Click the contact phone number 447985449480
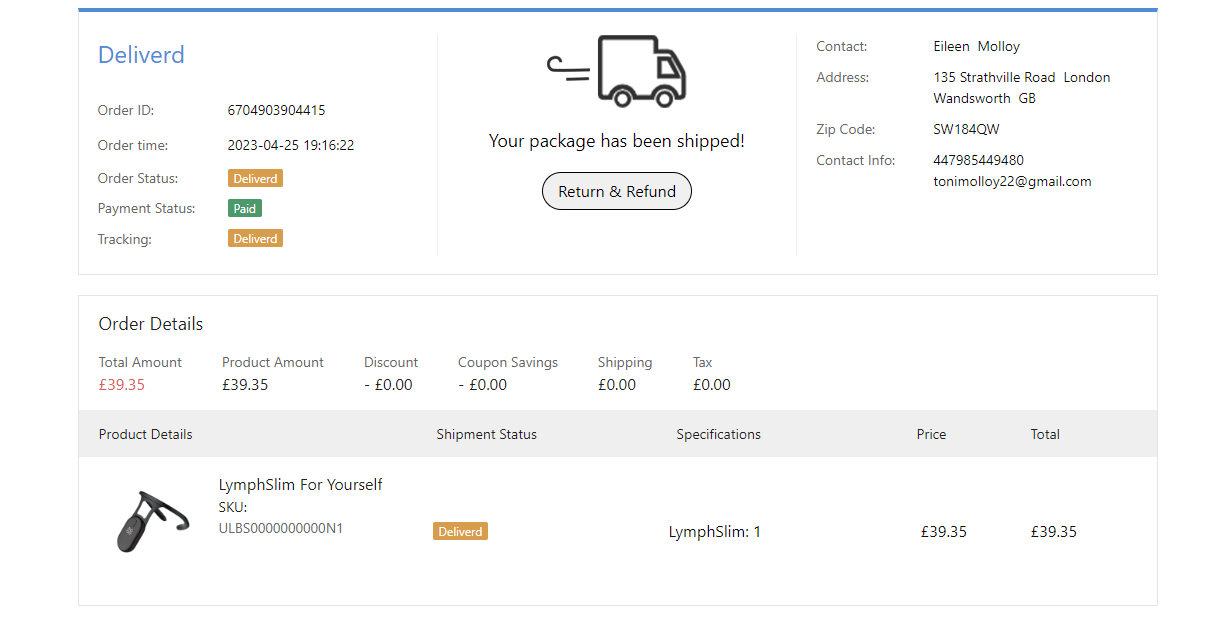 pos(978,160)
